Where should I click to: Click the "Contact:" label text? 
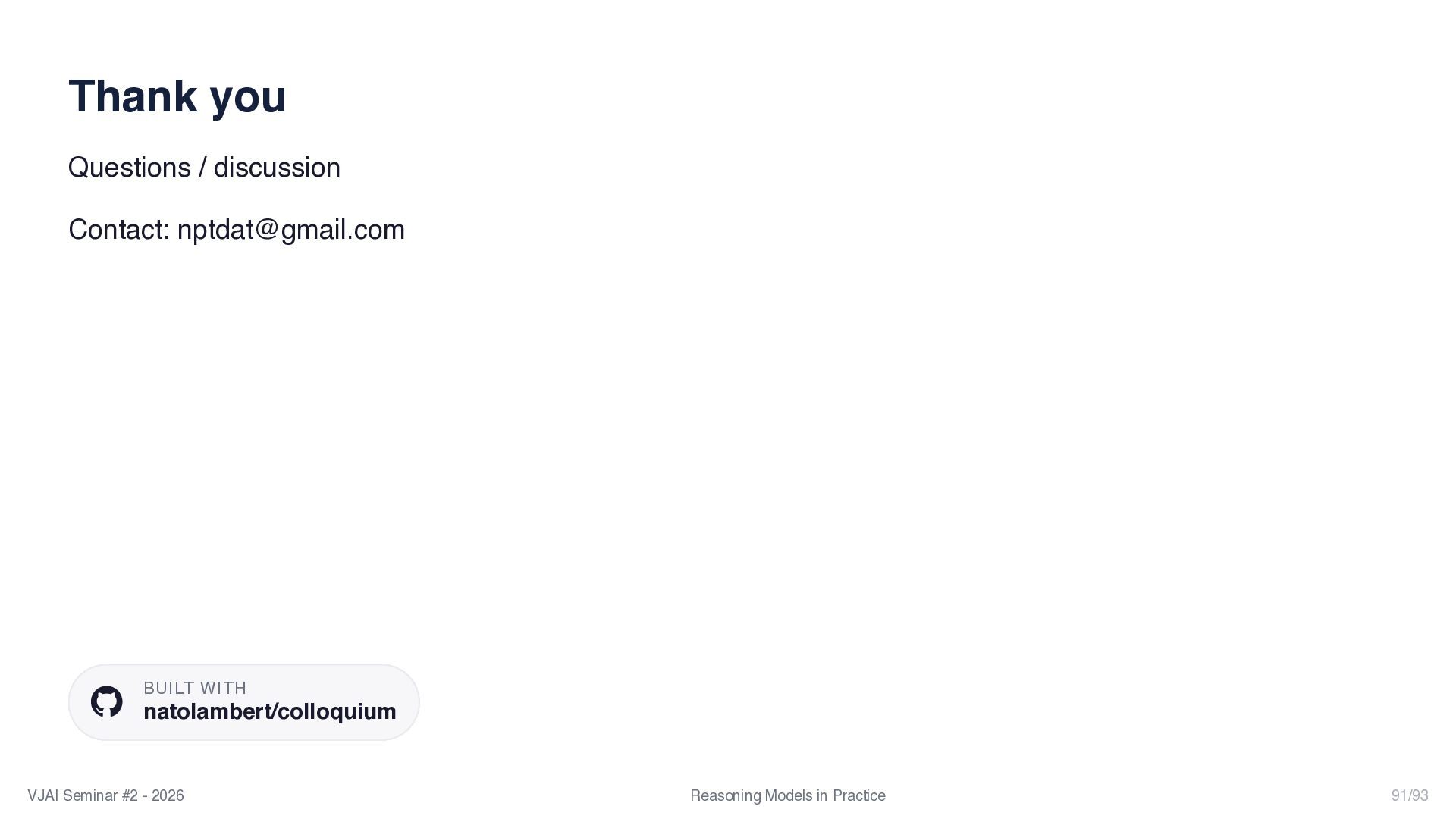pyautogui.click(x=118, y=230)
